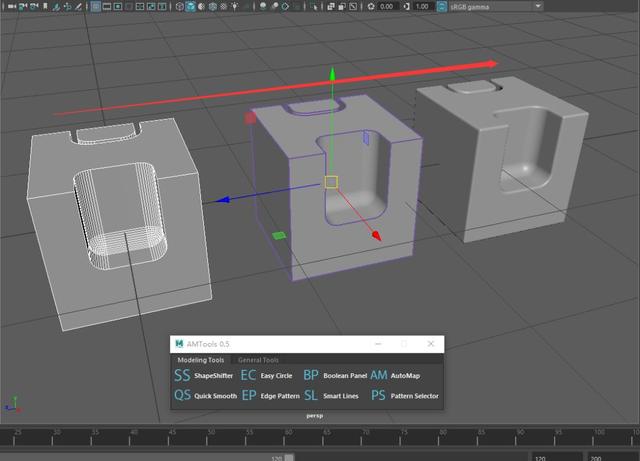This screenshot has height=461, width=640.
Task: Toggle the viewport grid display icon
Action: (x=96, y=6)
